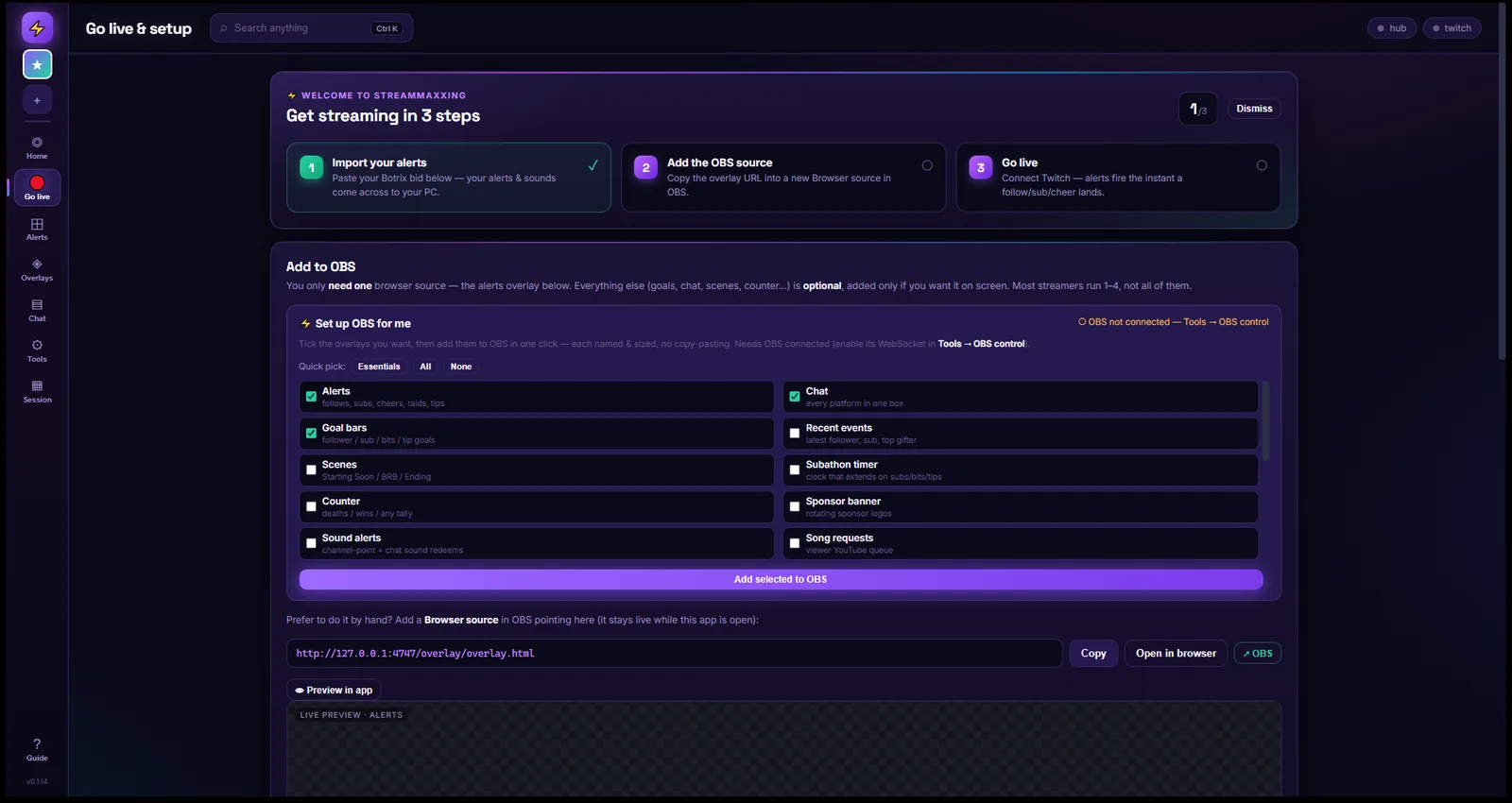Select the star workspace icon in sidebar

pyautogui.click(x=37, y=64)
